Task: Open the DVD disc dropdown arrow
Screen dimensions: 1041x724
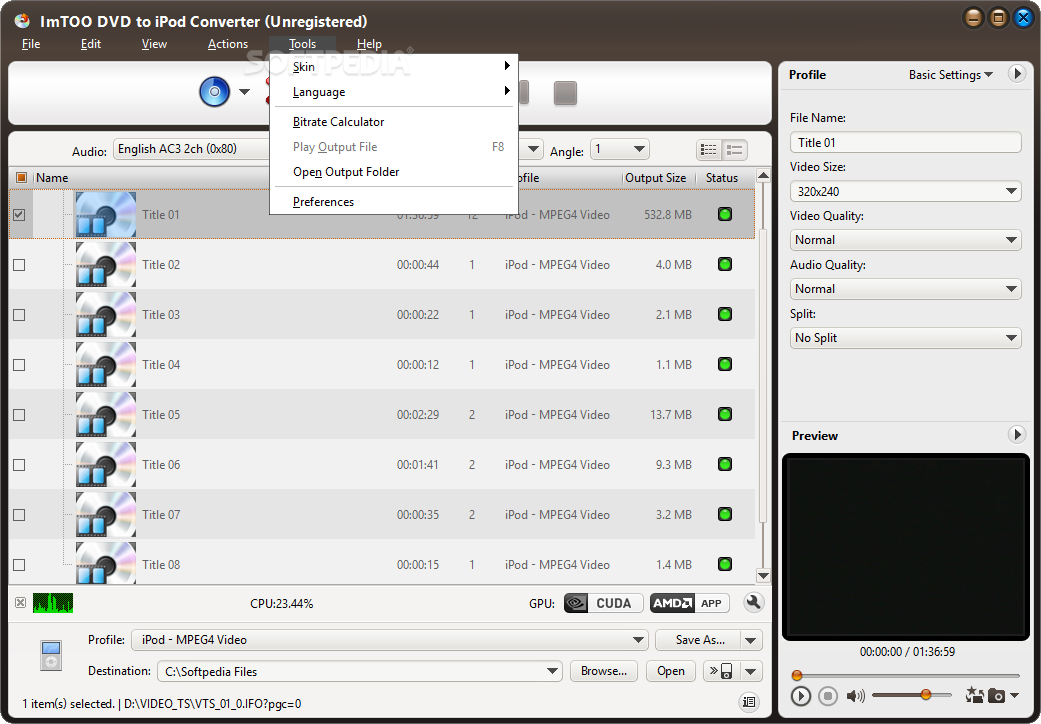Action: (x=244, y=92)
